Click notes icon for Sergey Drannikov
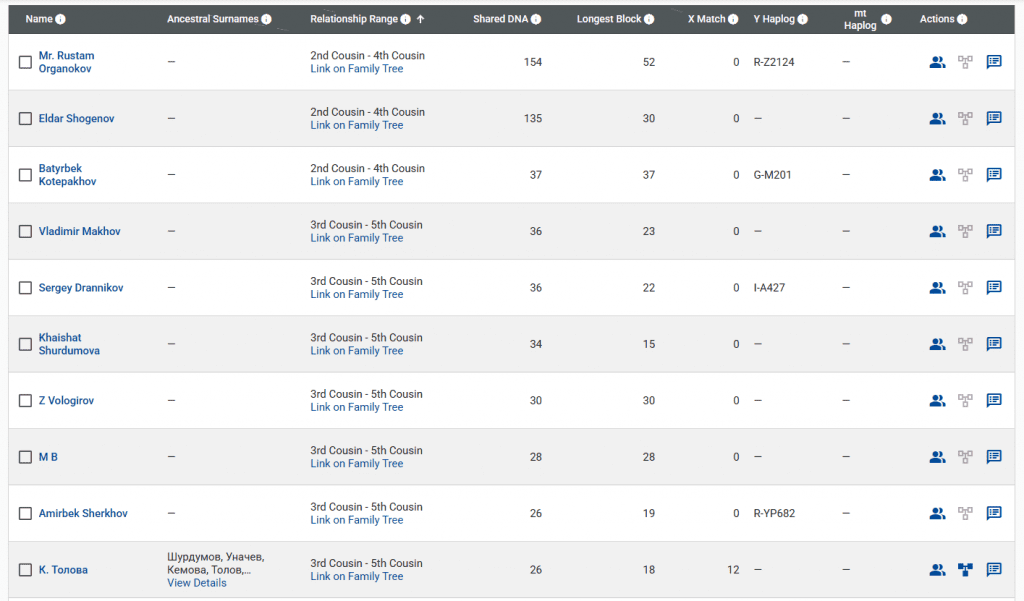1024x601 pixels. tap(994, 288)
